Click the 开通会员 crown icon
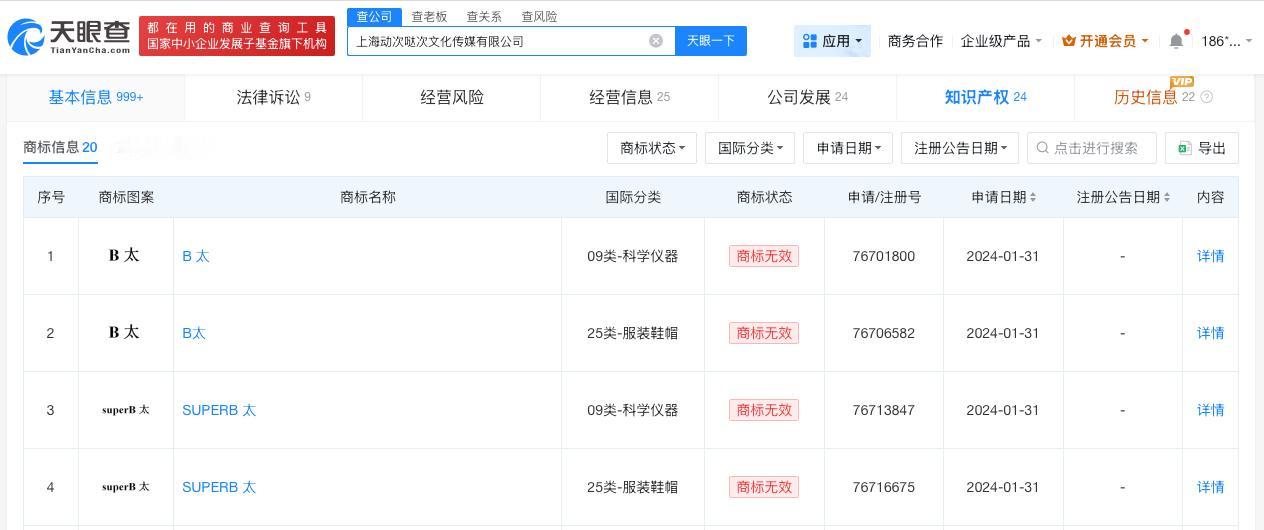1264x530 pixels. 1068,41
